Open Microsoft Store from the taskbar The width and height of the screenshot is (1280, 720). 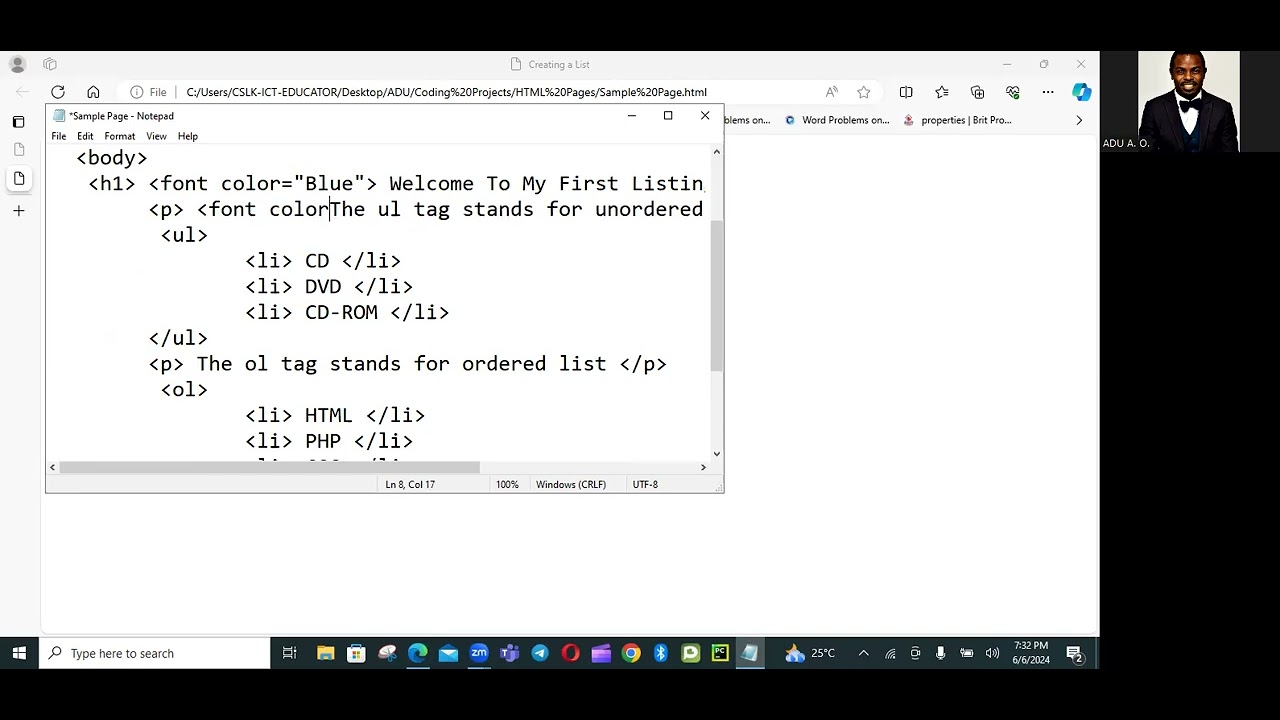356,653
